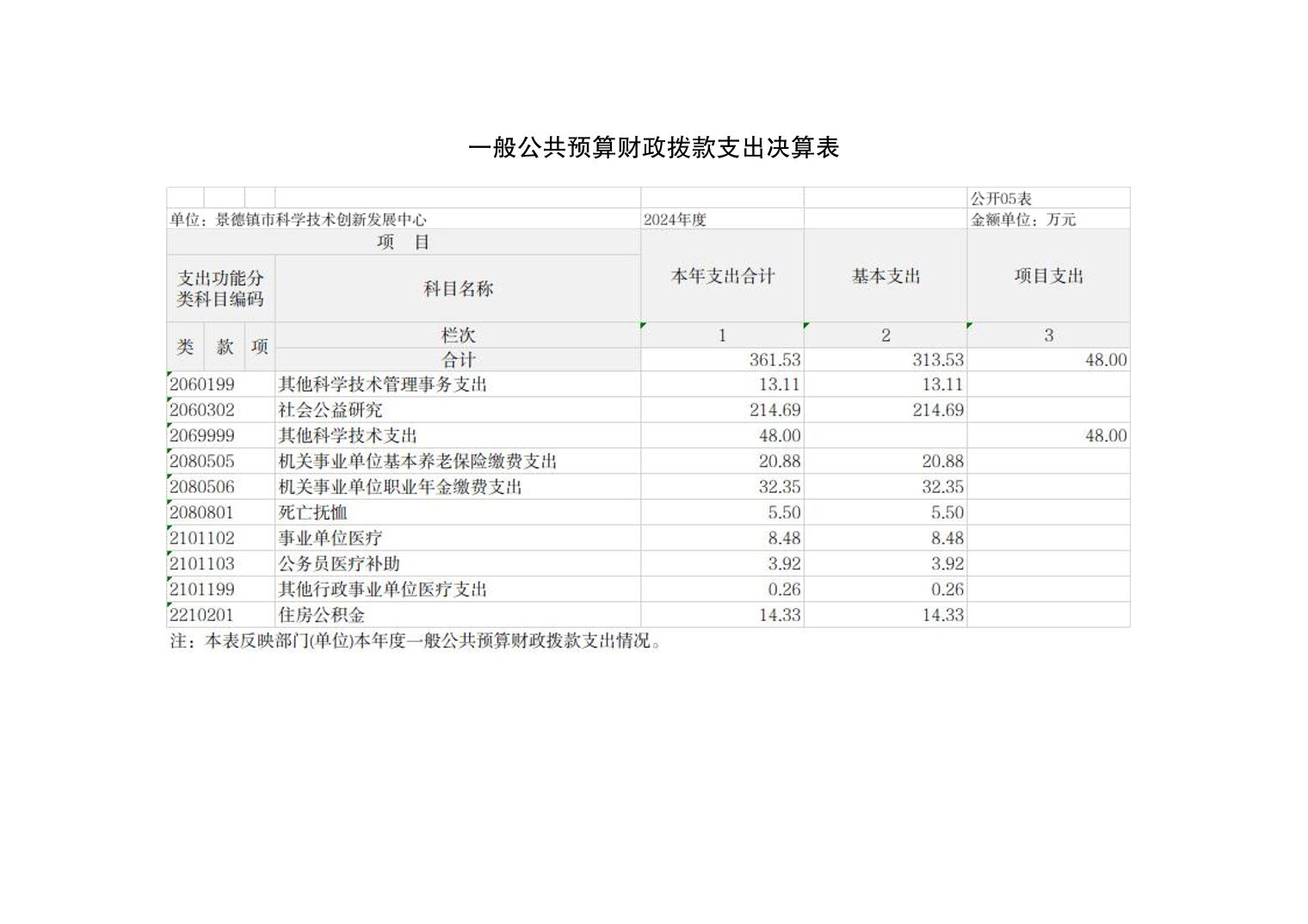The height and width of the screenshot is (924, 1308).
Task: Click the 科目名称 header cell
Action: (458, 289)
